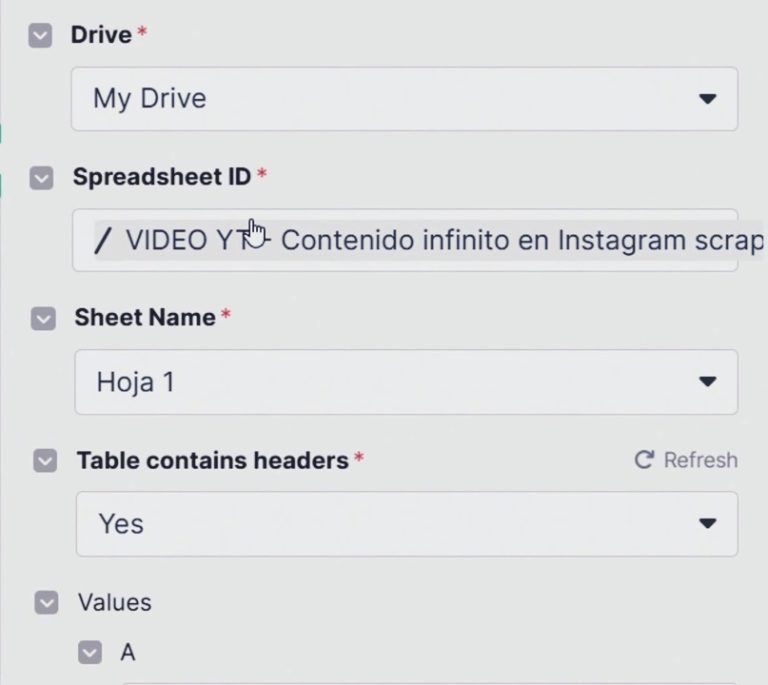Click the Table contains headers label

click(x=212, y=461)
